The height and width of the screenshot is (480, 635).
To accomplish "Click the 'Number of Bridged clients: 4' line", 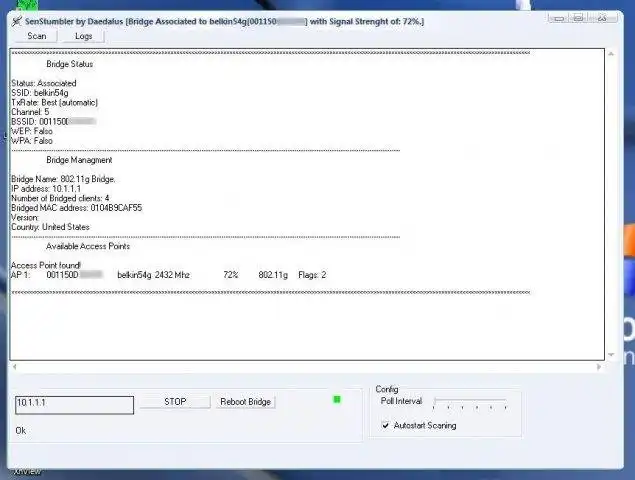I will click(60, 198).
